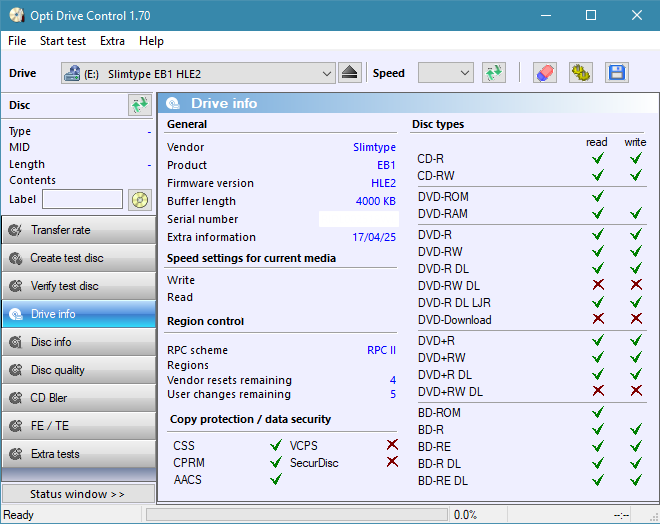This screenshot has width=660, height=524.
Task: Click the Extra information date 17/04/25
Action: [374, 237]
